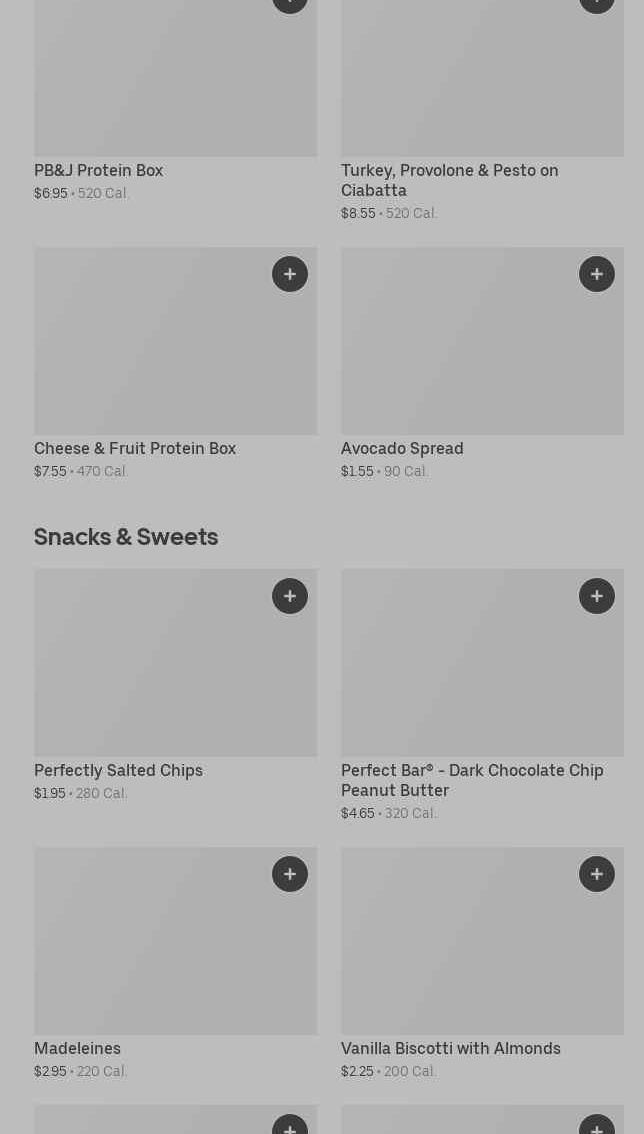View Perfectly Salted Chips details

118,771
